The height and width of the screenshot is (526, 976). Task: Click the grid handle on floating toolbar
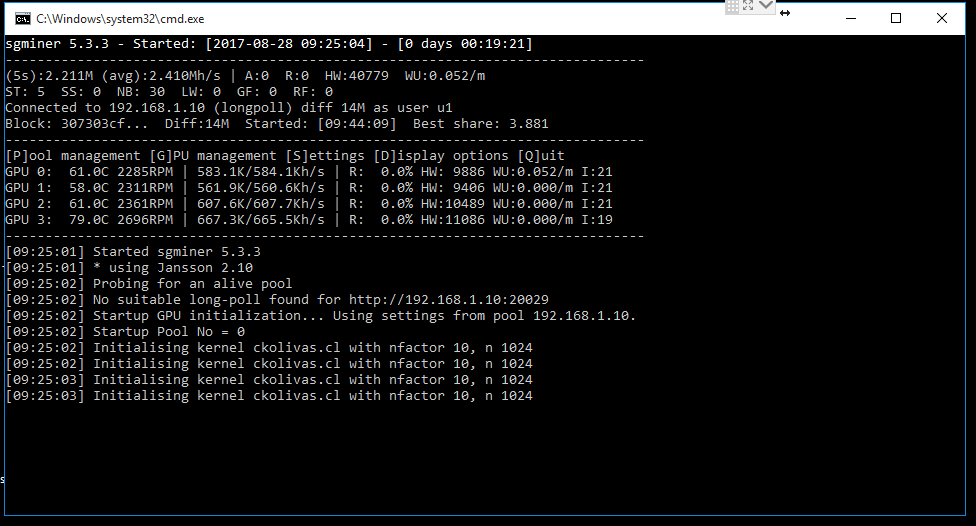click(733, 6)
